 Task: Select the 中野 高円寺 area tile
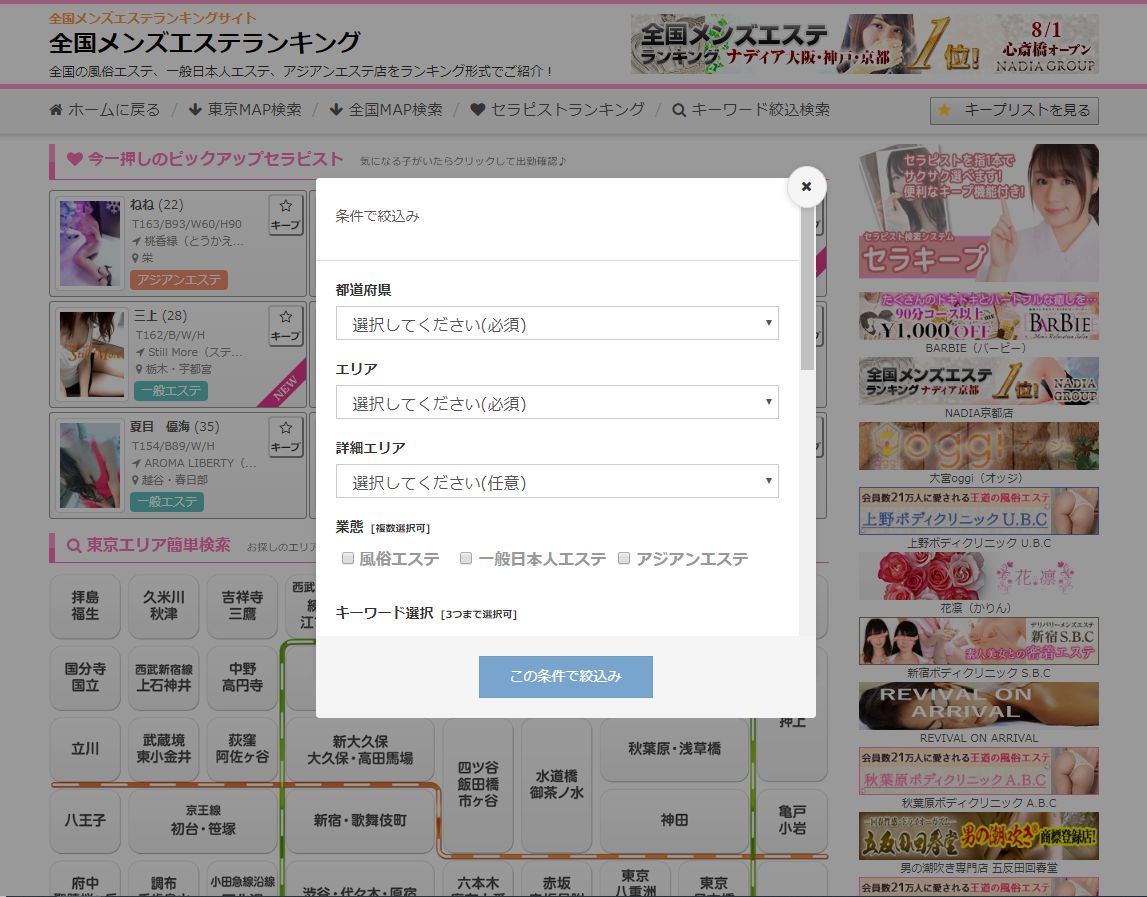tap(242, 678)
